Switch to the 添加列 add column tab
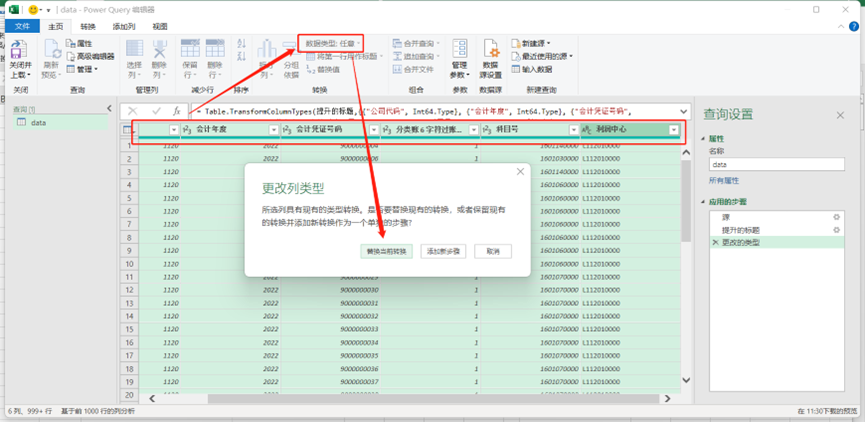This screenshot has width=865, height=422. 124,26
